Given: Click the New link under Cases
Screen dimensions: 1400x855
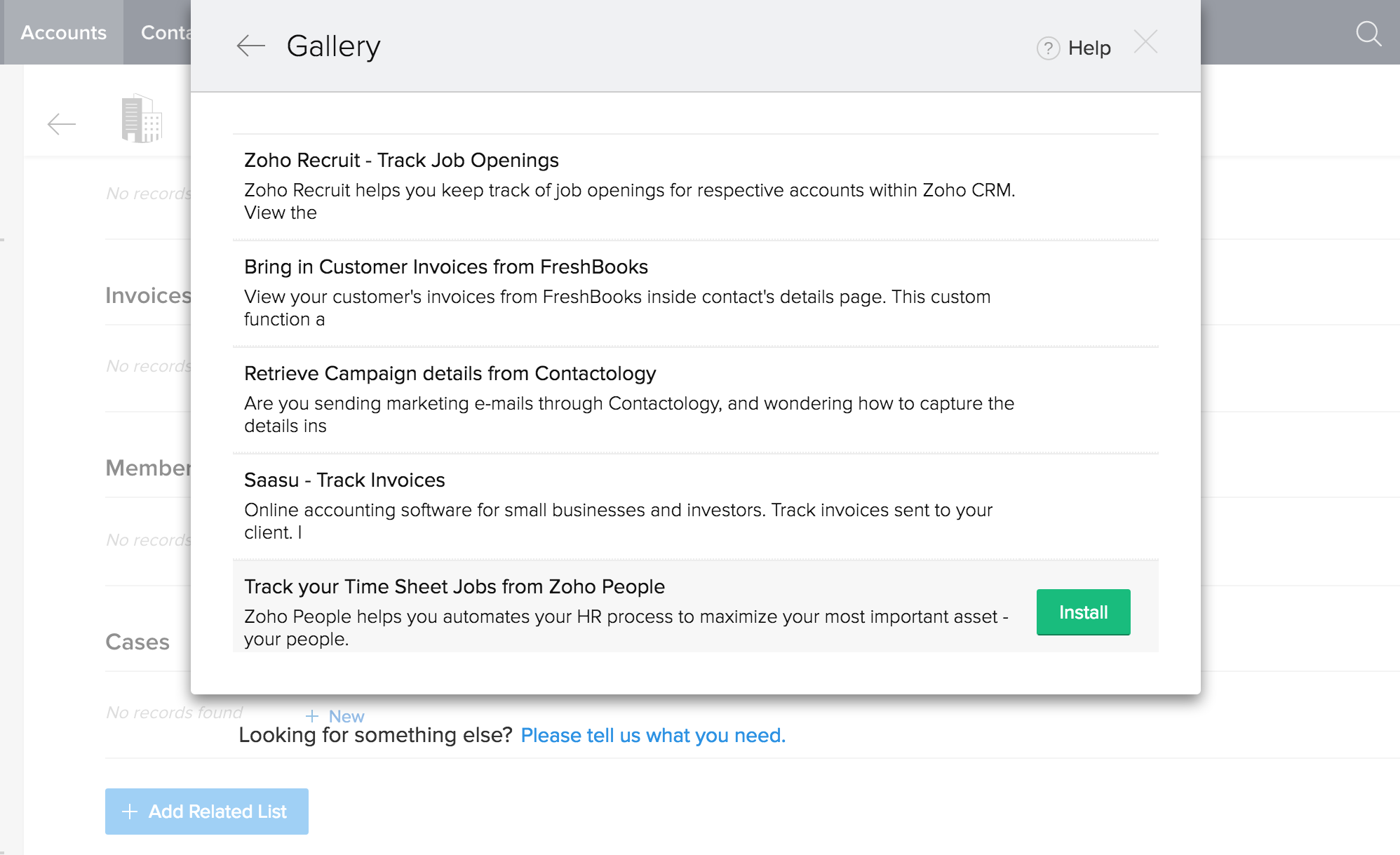Looking at the screenshot, I should (346, 716).
